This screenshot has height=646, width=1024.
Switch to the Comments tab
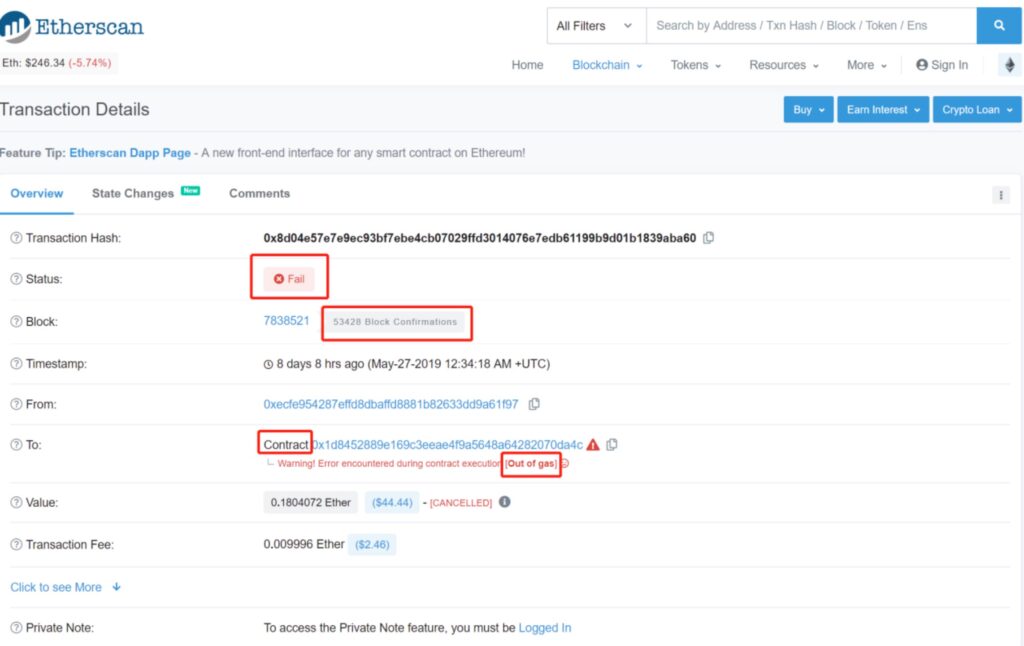(259, 193)
